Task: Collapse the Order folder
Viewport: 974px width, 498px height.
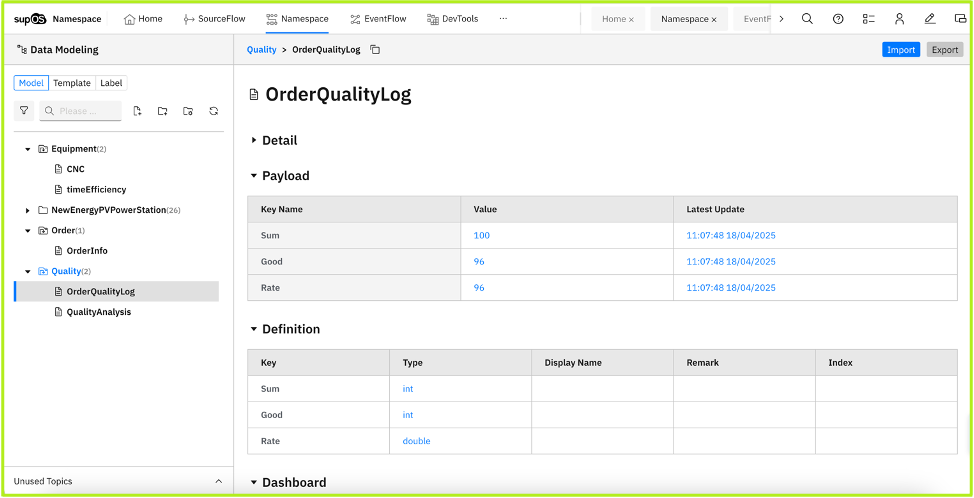Action: (x=28, y=230)
